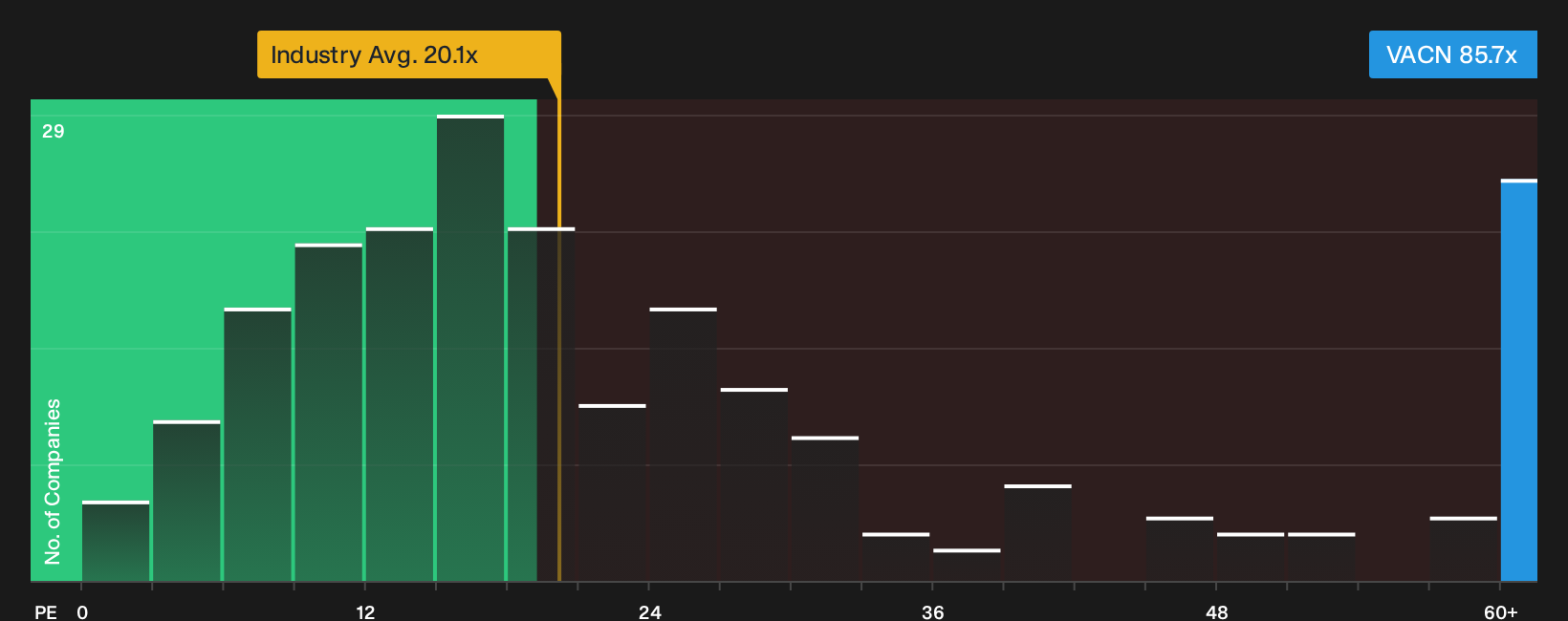Viewport: 1568px width, 621px height.
Task: Click the histogram bar for PE 57 to 60
Action: pyautogui.click(x=1464, y=549)
